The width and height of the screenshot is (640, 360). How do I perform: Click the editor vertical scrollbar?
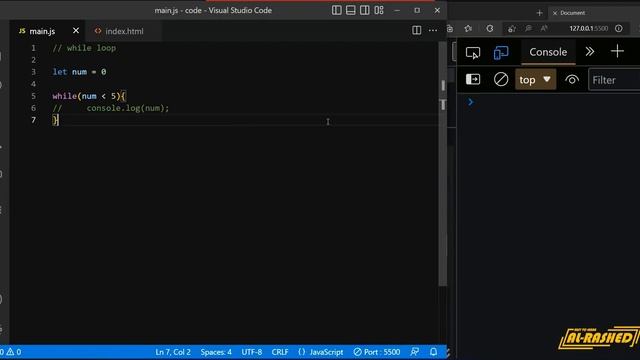pos(443,163)
